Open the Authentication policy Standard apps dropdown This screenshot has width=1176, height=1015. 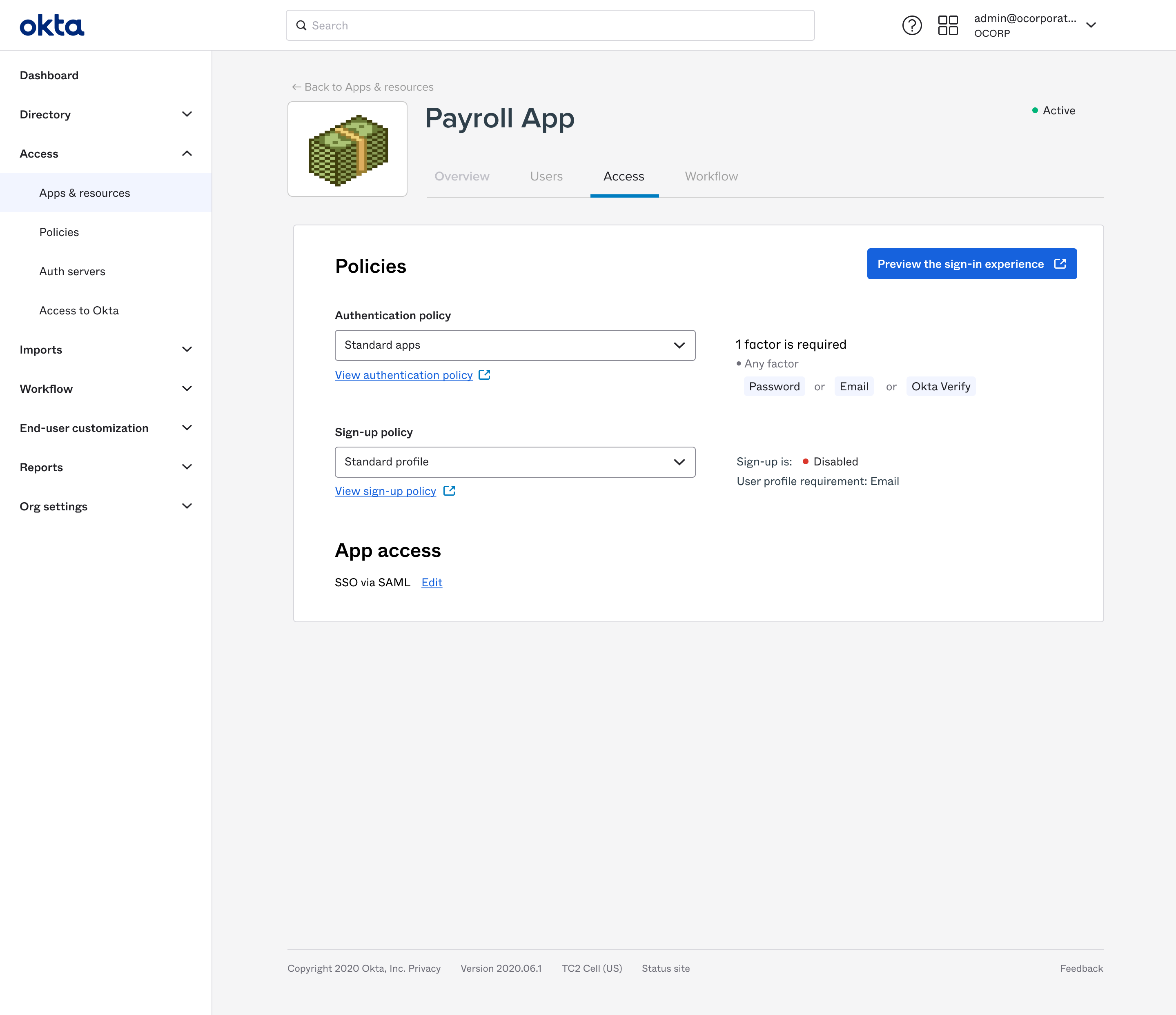point(514,345)
